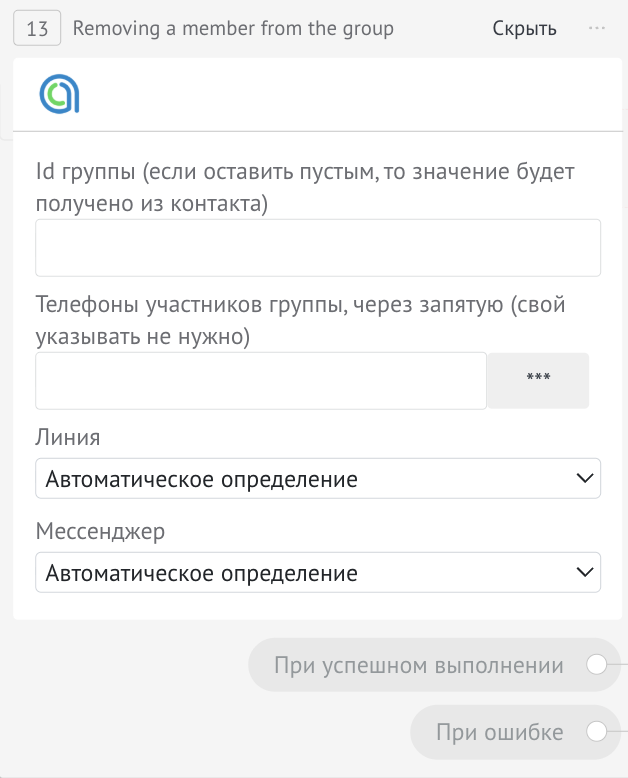This screenshot has width=628, height=778.
Task: Click the success output connector circle
Action: click(597, 666)
